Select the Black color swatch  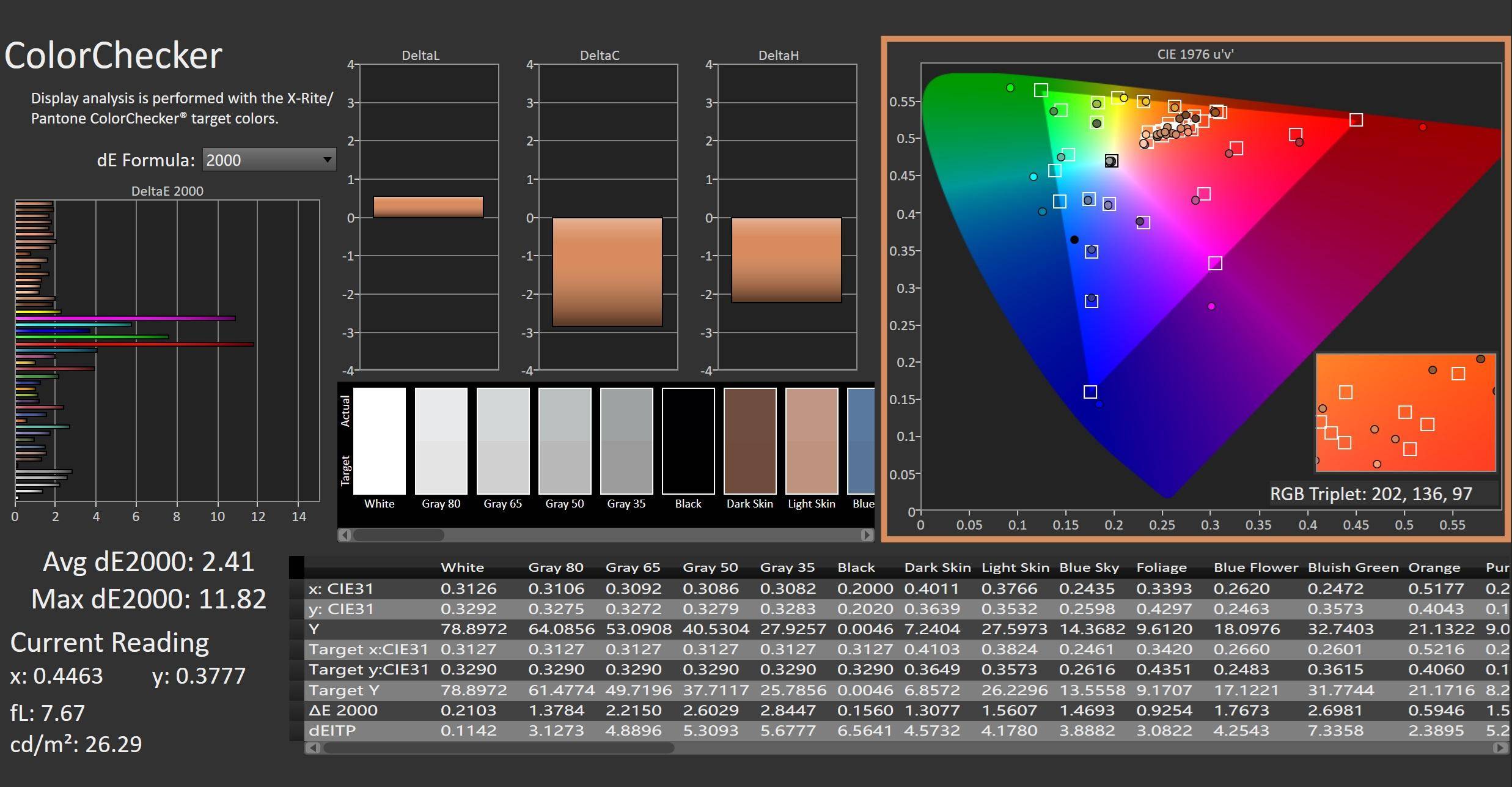tap(688, 440)
